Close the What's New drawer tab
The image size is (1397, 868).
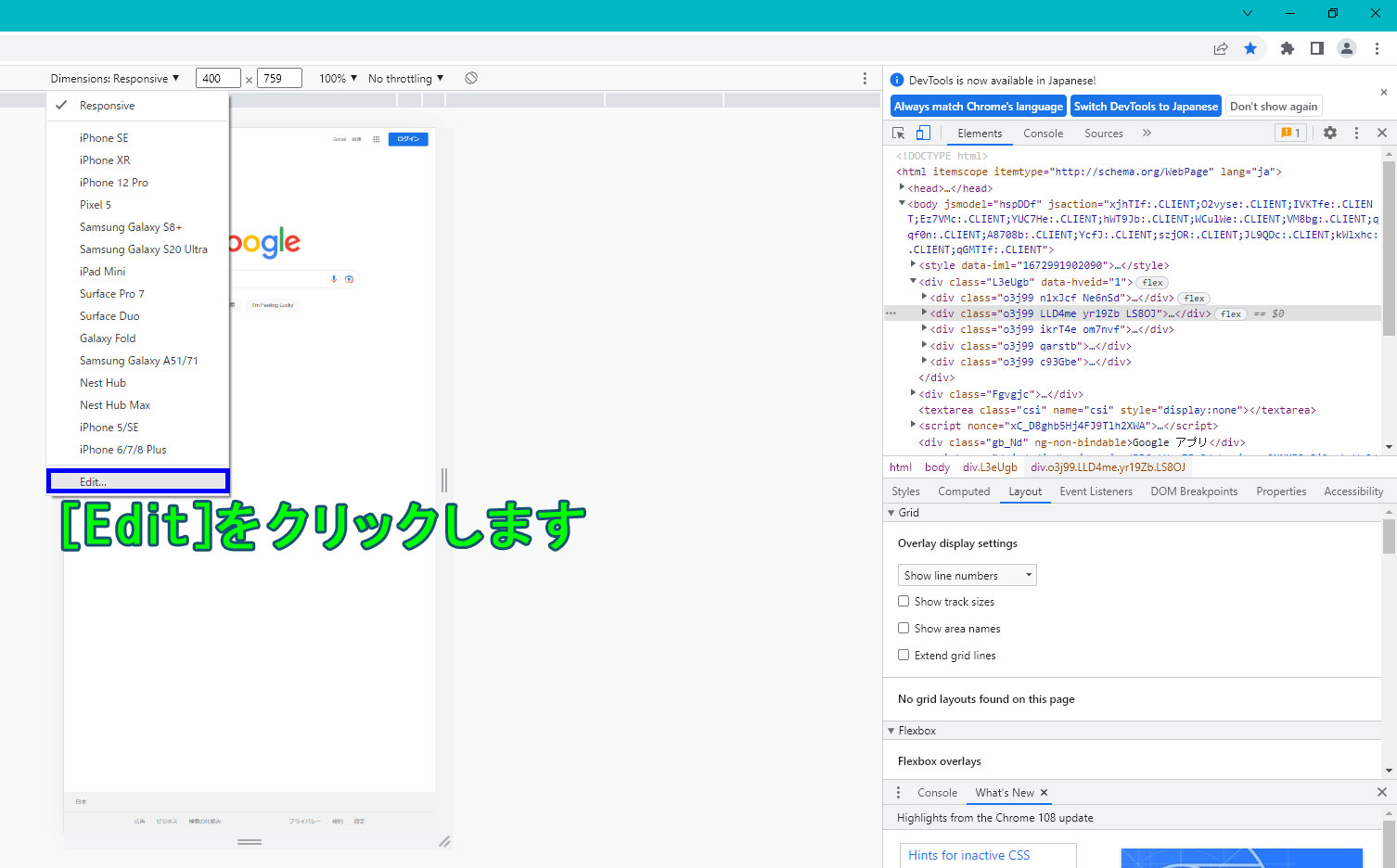click(x=1044, y=793)
